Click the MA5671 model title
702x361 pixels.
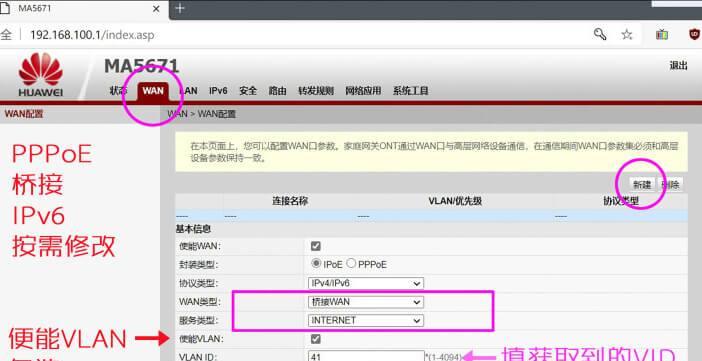pos(141,66)
